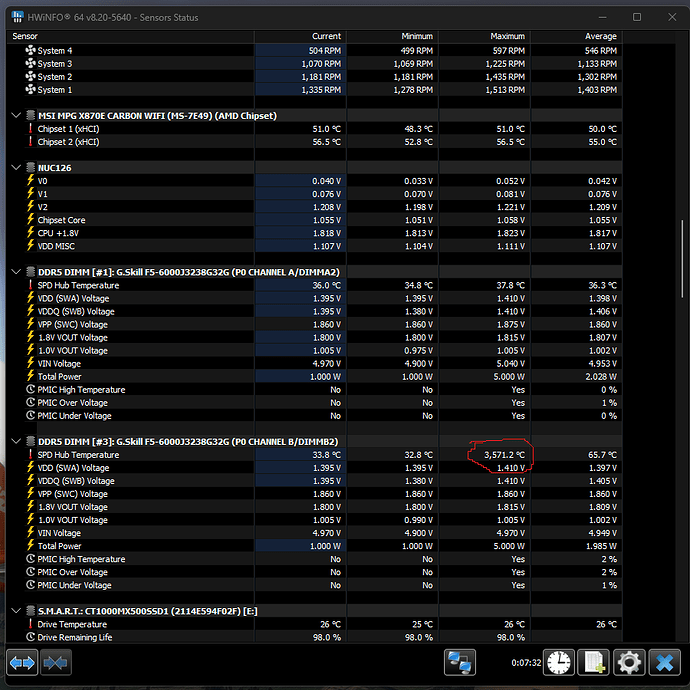
Task: Reset the sensor clock timer button
Action: tap(559, 662)
